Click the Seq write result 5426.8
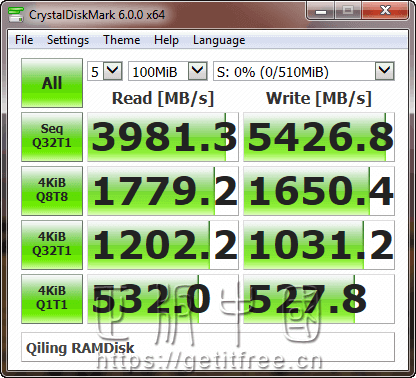Viewport: 416px width, 378px height. coord(319,137)
